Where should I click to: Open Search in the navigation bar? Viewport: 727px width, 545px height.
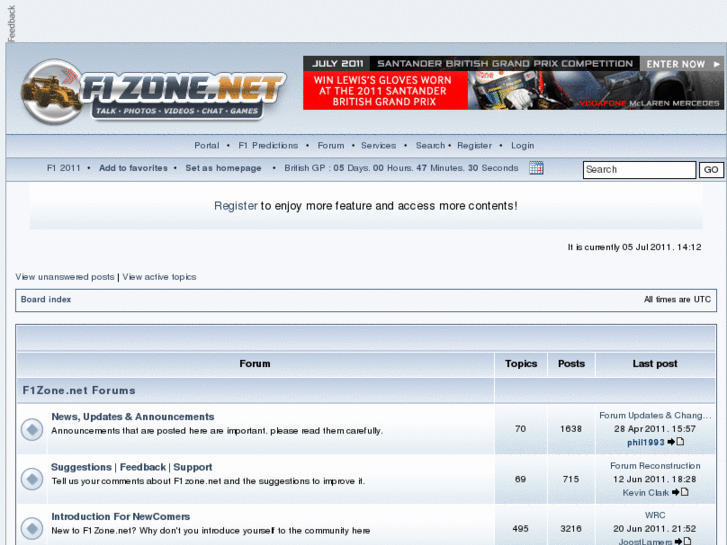point(430,145)
